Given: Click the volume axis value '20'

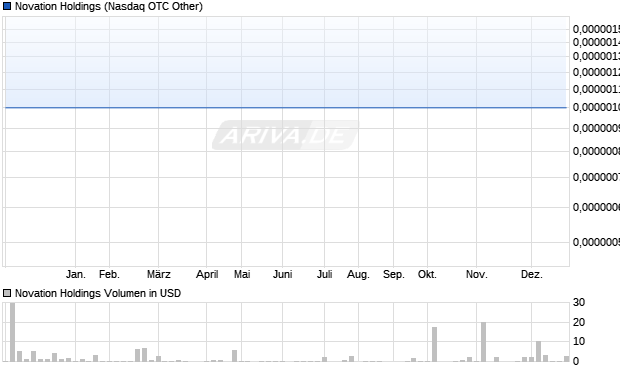Looking at the screenshot, I should [x=579, y=322].
